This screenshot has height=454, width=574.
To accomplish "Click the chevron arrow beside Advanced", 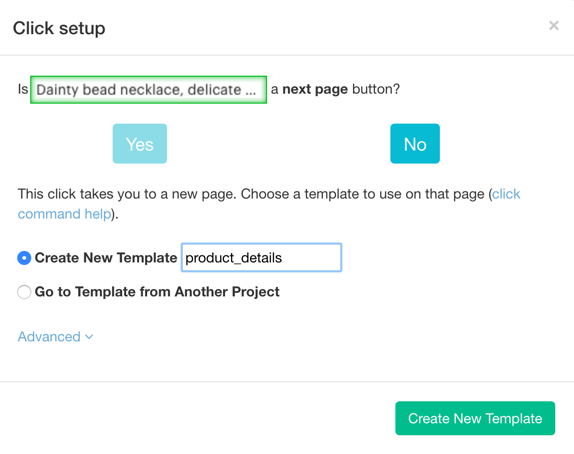I will (x=89, y=337).
